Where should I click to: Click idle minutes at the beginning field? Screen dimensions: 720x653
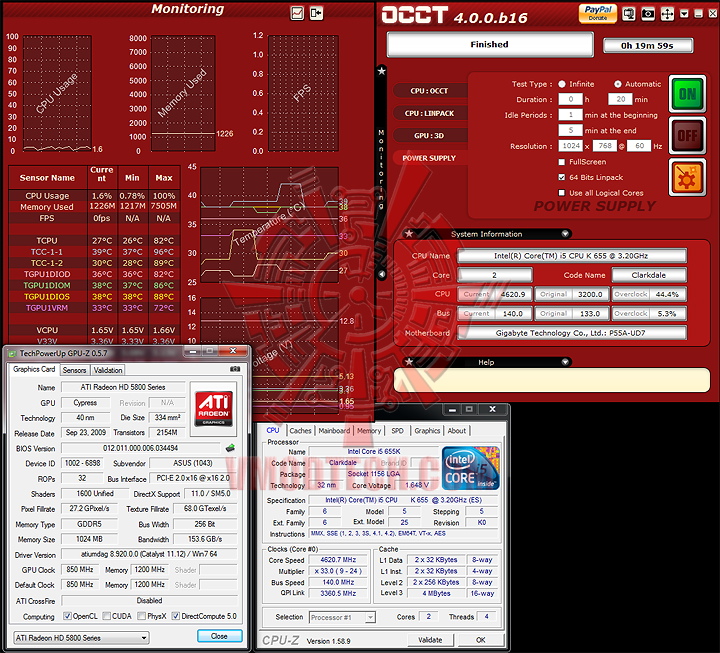point(571,115)
